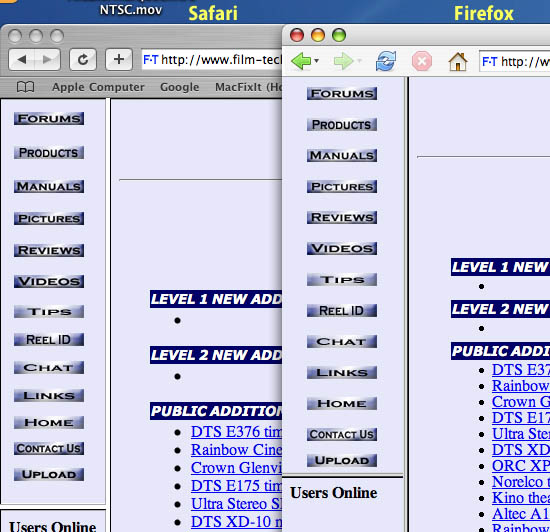
Task: Click Safari address bar URL field
Action: pos(212,60)
